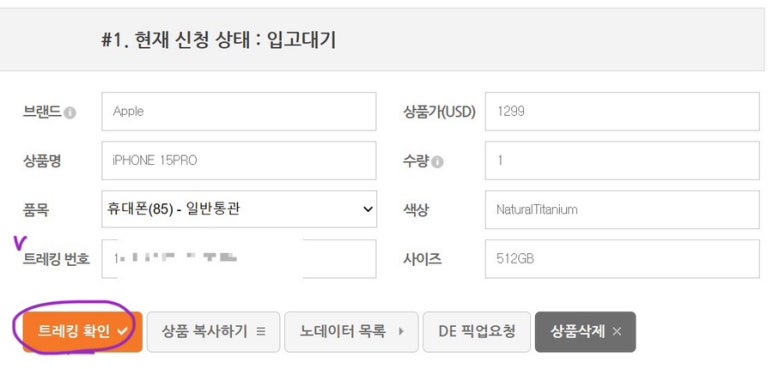The width and height of the screenshot is (773, 369).
Task: Click the DE 픽업요청 button
Action: (x=476, y=332)
